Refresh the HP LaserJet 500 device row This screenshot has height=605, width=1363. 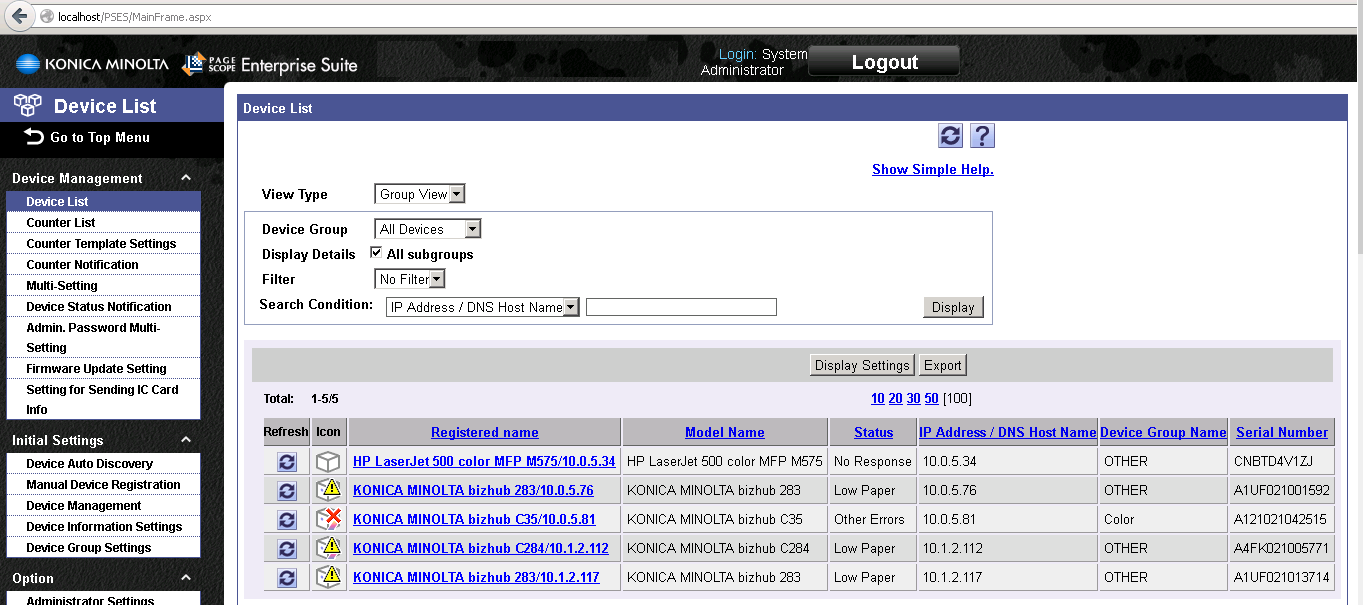tap(287, 462)
